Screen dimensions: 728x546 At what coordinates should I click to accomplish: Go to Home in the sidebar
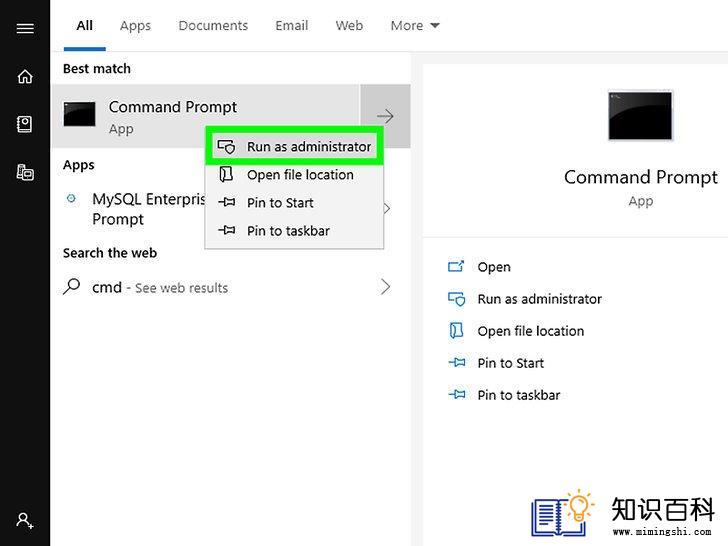tap(25, 76)
